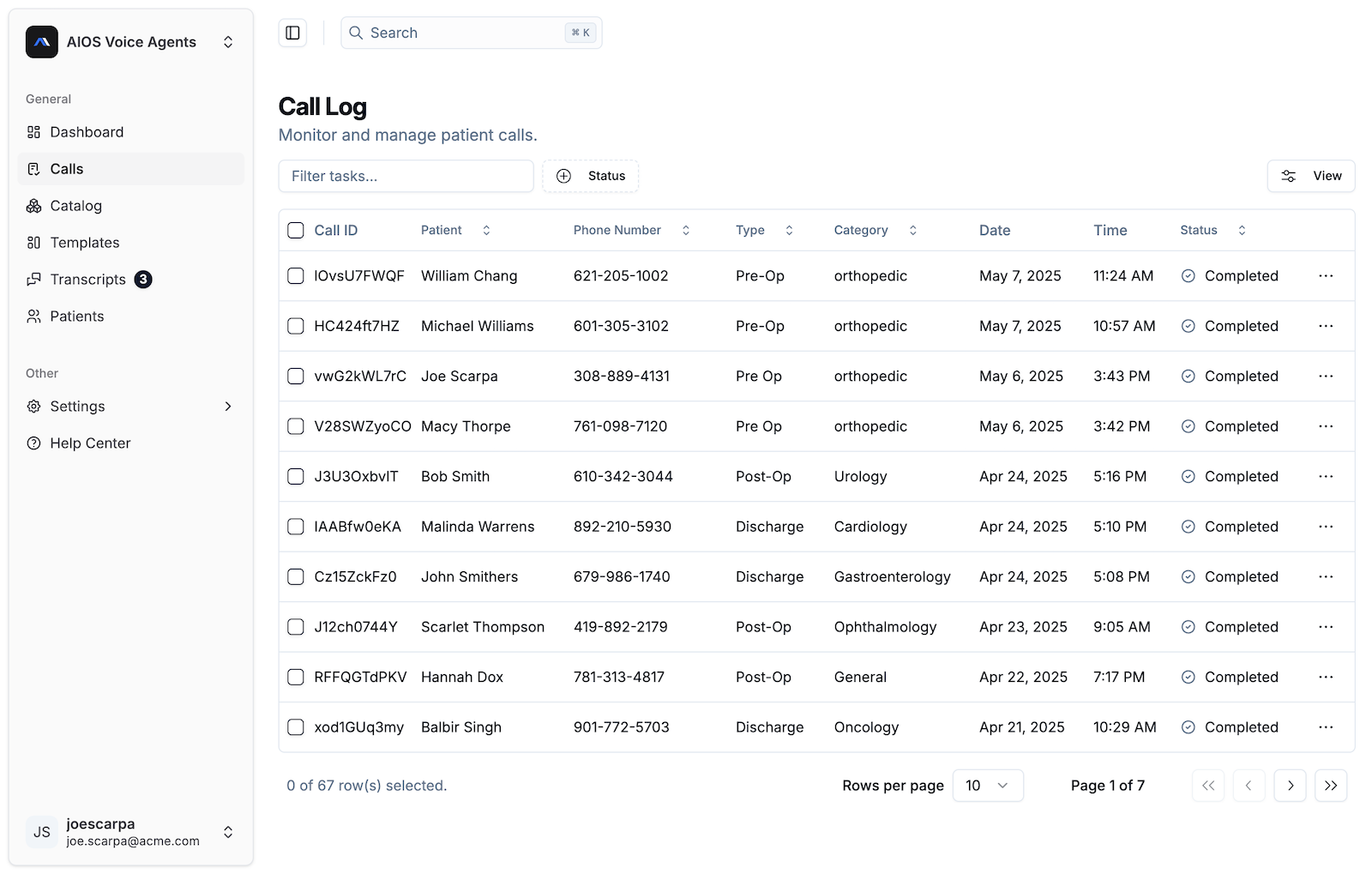Select the Bob Smith call row checkbox
The width and height of the screenshot is (1372, 874).
click(x=296, y=477)
